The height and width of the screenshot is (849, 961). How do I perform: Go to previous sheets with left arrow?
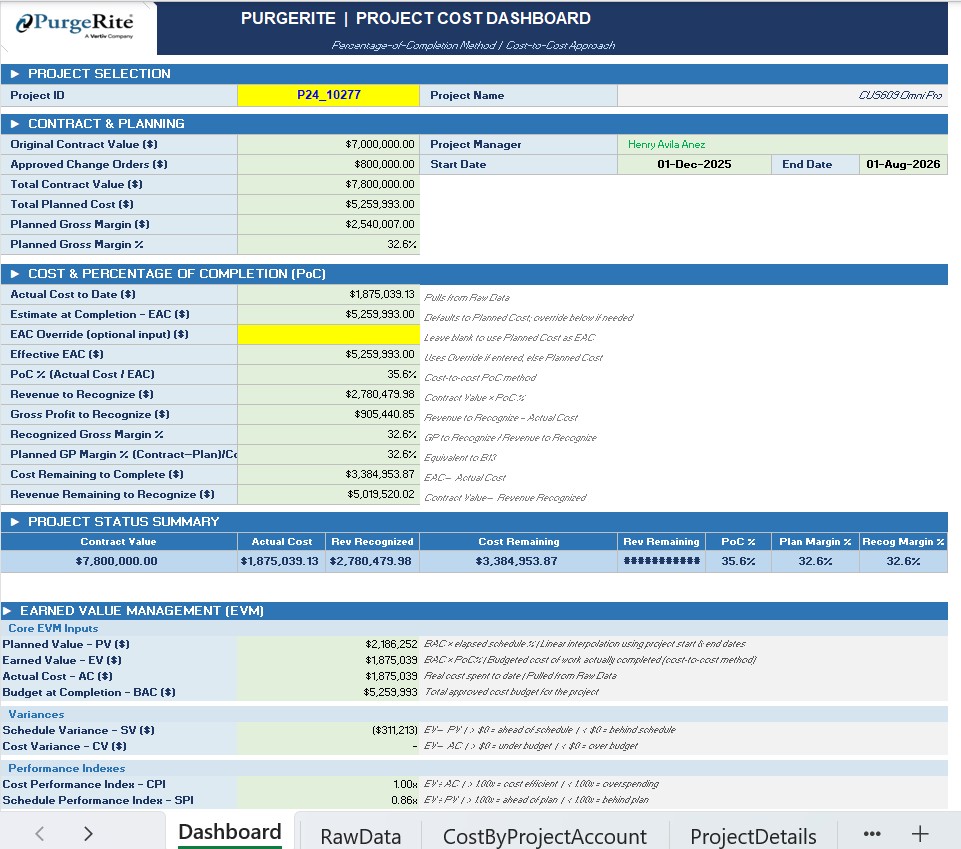[x=40, y=833]
